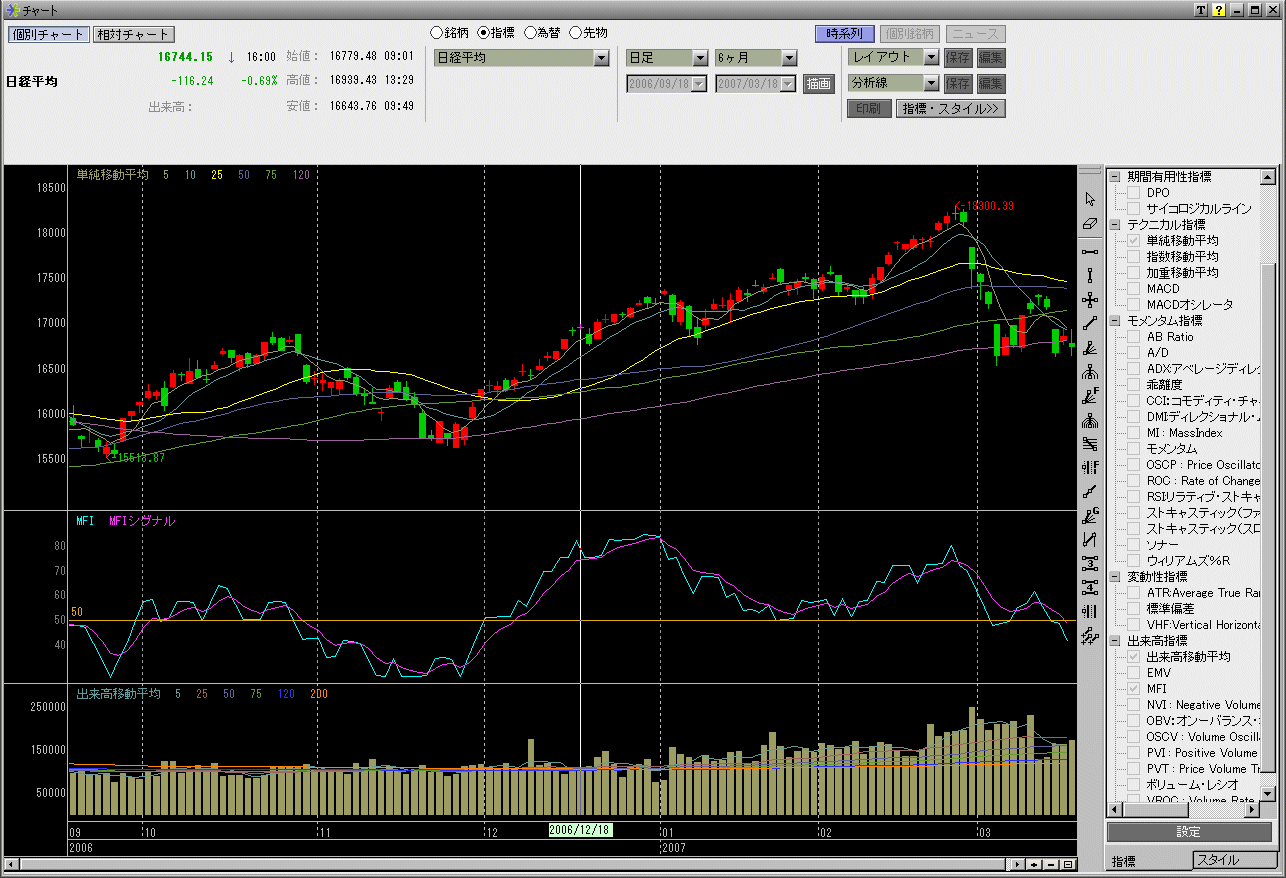Screen dimensions: 1286x878
Task: Open the 6ヶ月 period dropdown
Action: 789,59
